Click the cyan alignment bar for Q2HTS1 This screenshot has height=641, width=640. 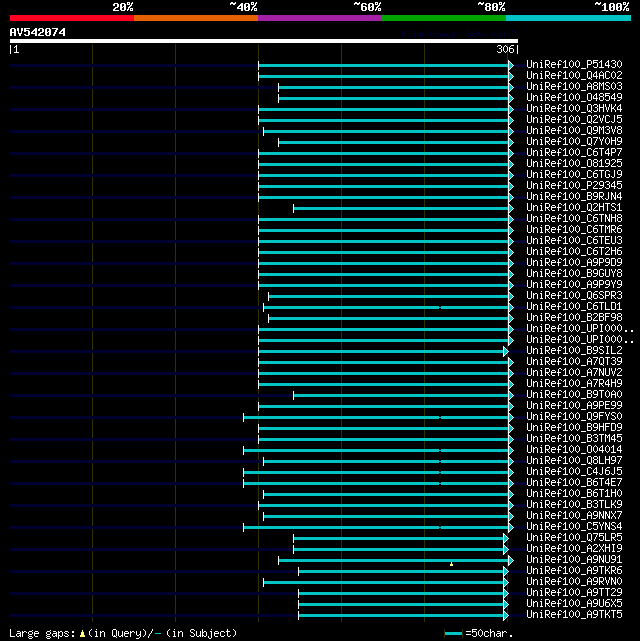401,209
